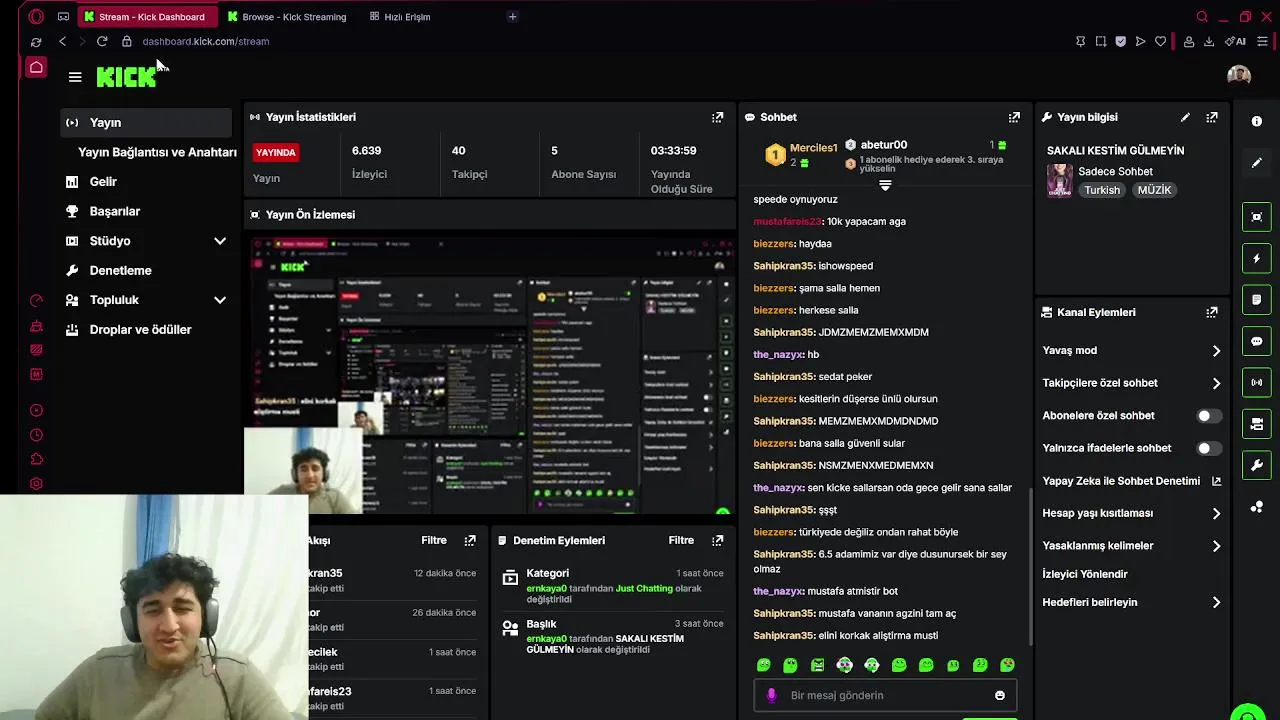Image resolution: width=1280 pixels, height=720 pixels.
Task: Open Yapay Zeka ile Sohbet Denetimi link
Action: [1132, 481]
